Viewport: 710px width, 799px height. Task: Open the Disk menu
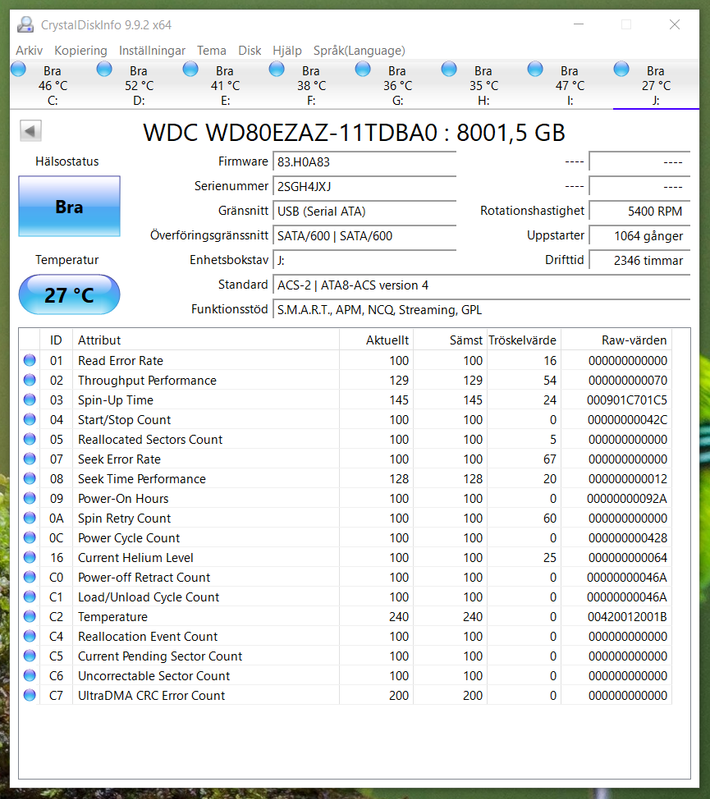coord(250,50)
